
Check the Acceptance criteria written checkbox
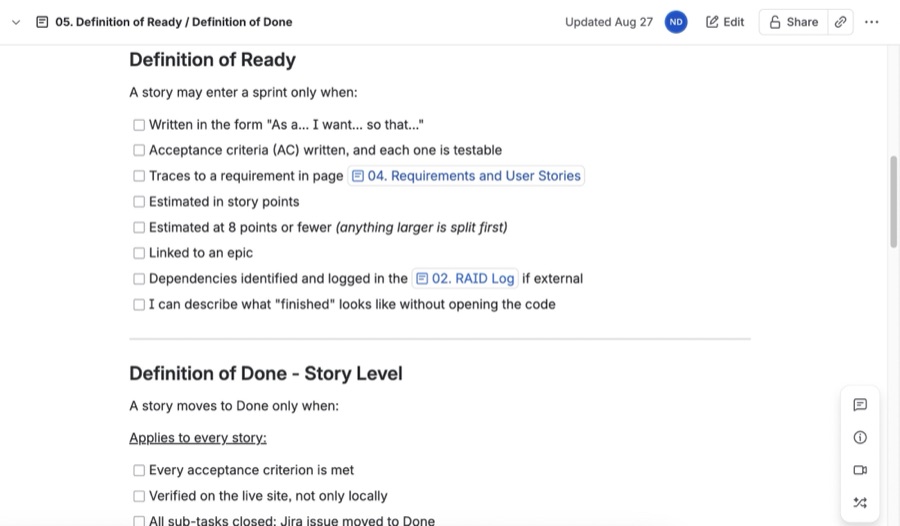(x=139, y=150)
